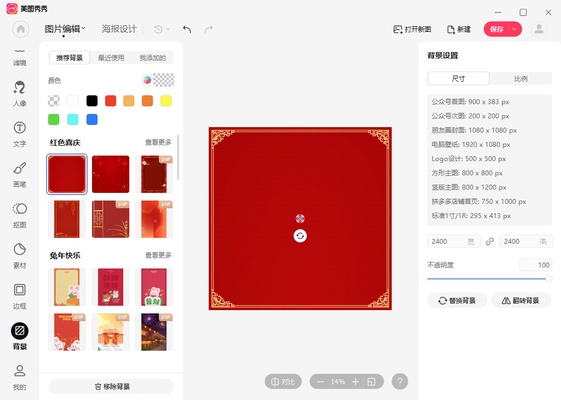Switch to the 最近使用 tab
The height and width of the screenshot is (400, 561).
(x=111, y=58)
